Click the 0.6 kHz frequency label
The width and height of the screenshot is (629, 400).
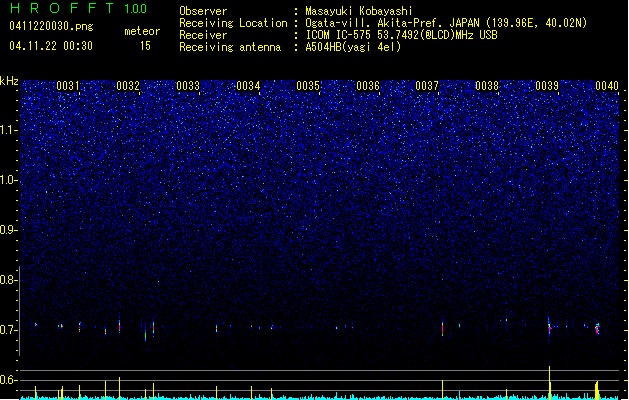point(8,380)
